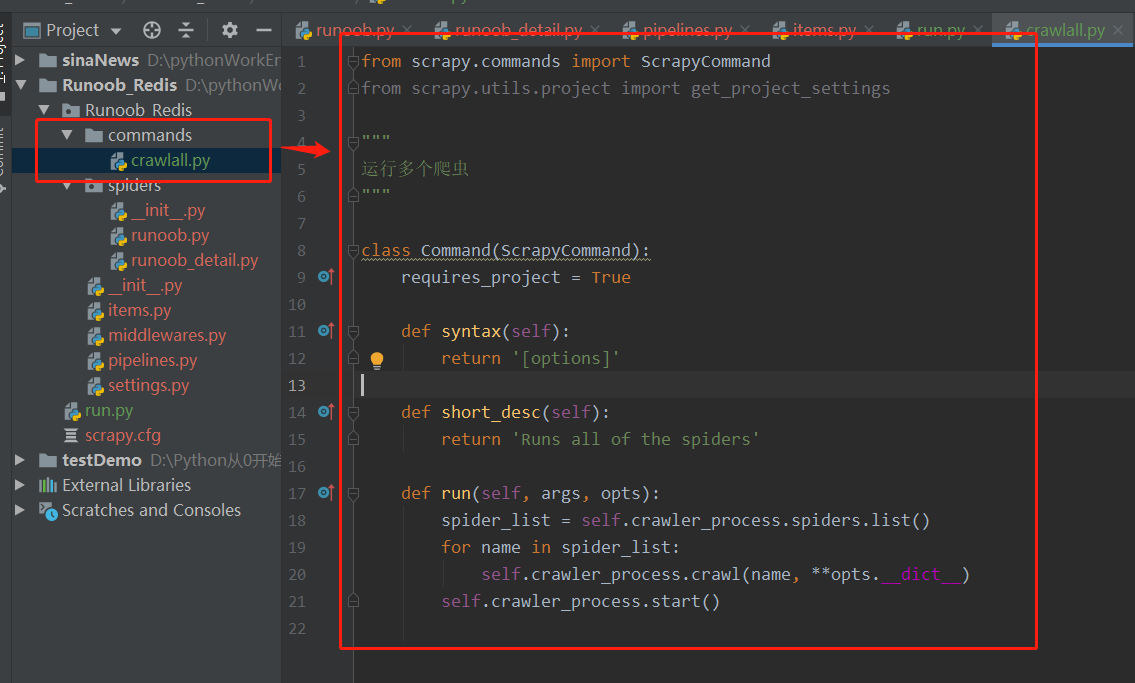Open runoob_detail.py in the tree

coord(184,260)
